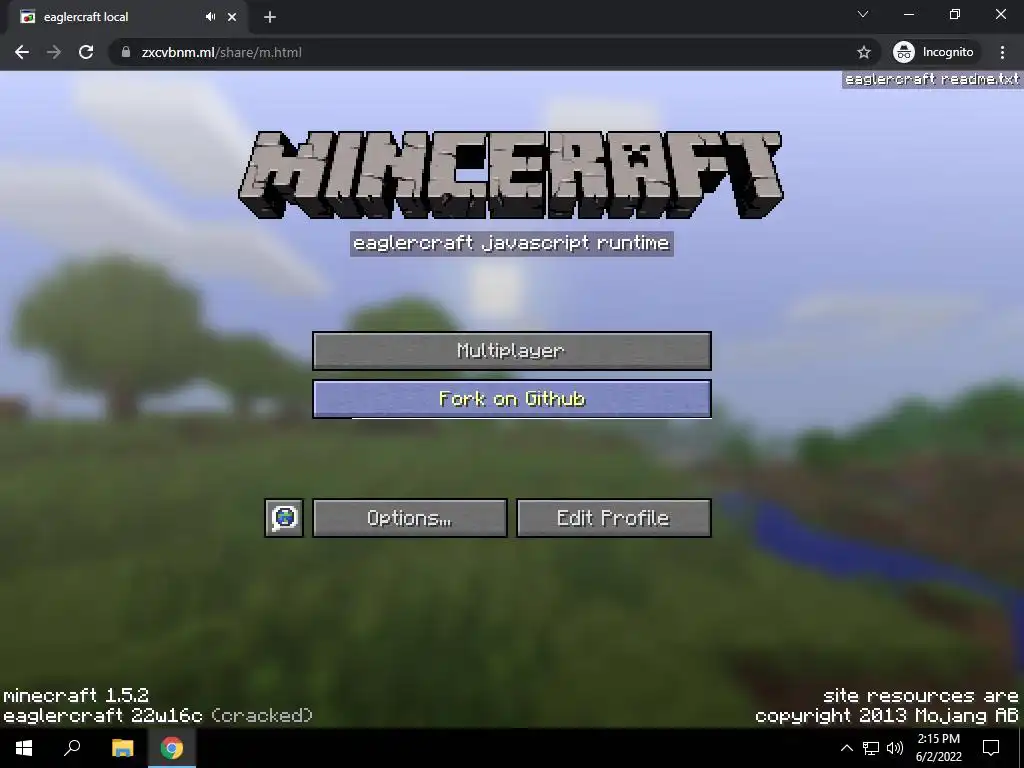Close the eaglercraft local tab

tap(232, 17)
